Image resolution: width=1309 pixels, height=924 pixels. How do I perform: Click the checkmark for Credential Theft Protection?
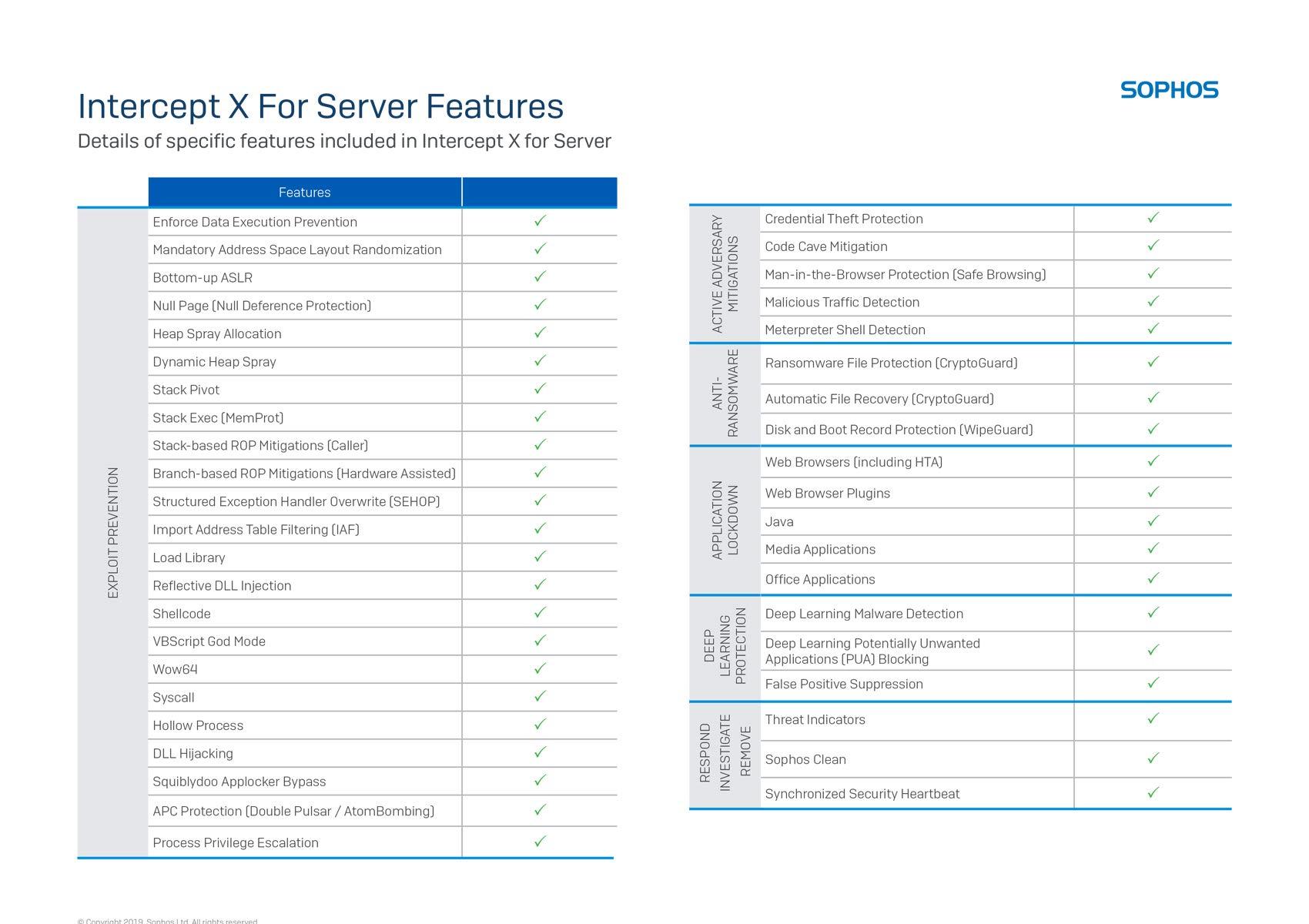point(1152,219)
